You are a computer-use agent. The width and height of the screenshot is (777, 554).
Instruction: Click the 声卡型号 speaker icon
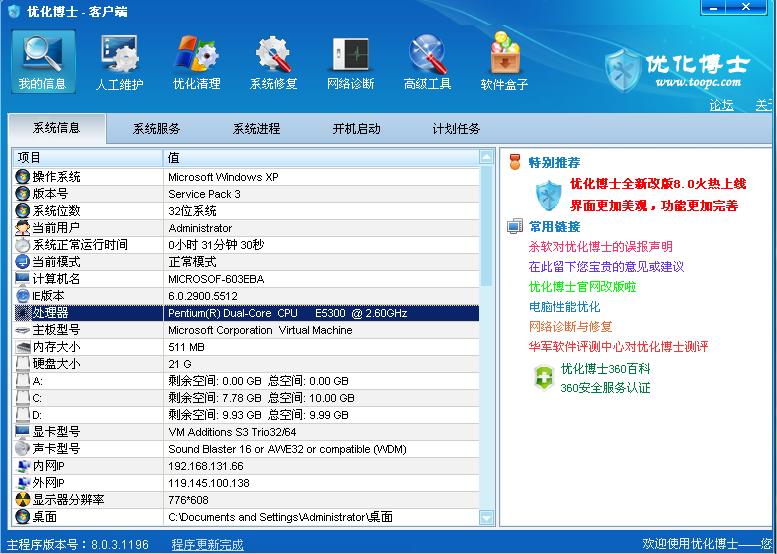click(22, 449)
